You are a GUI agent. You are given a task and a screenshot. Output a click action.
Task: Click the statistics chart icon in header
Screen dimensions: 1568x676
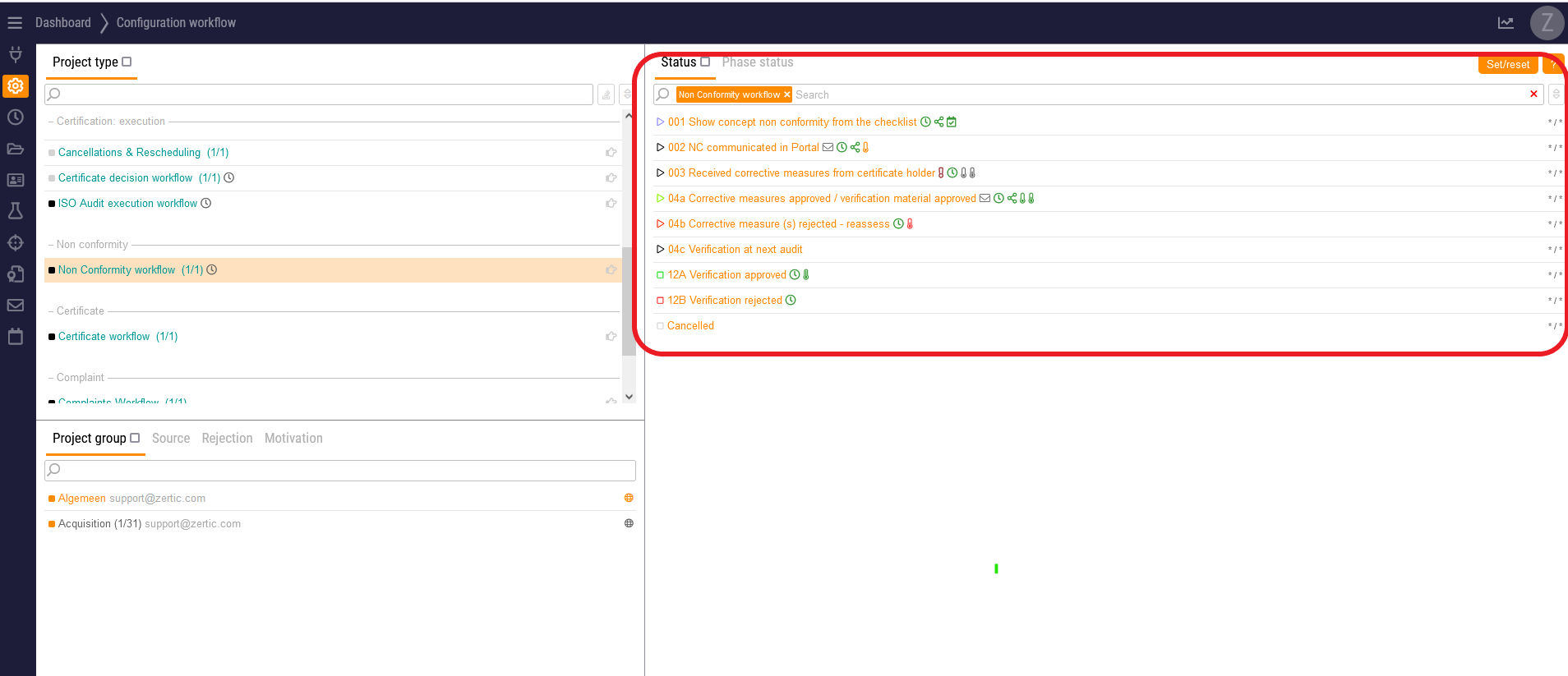coord(1506,23)
